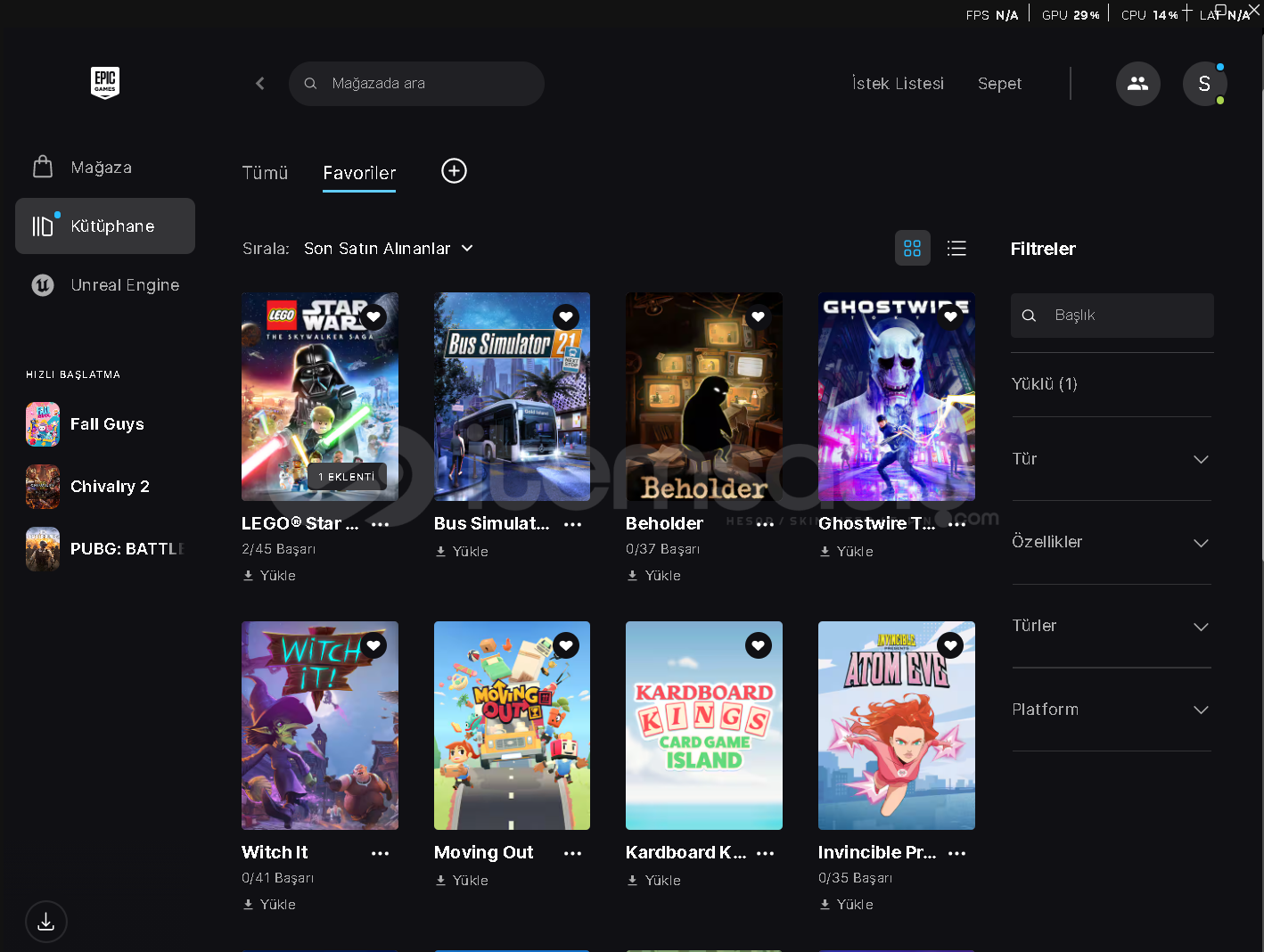This screenshot has height=952, width=1264.
Task: Toggle favorite heart on Kardboard Kings
Action: [759, 645]
